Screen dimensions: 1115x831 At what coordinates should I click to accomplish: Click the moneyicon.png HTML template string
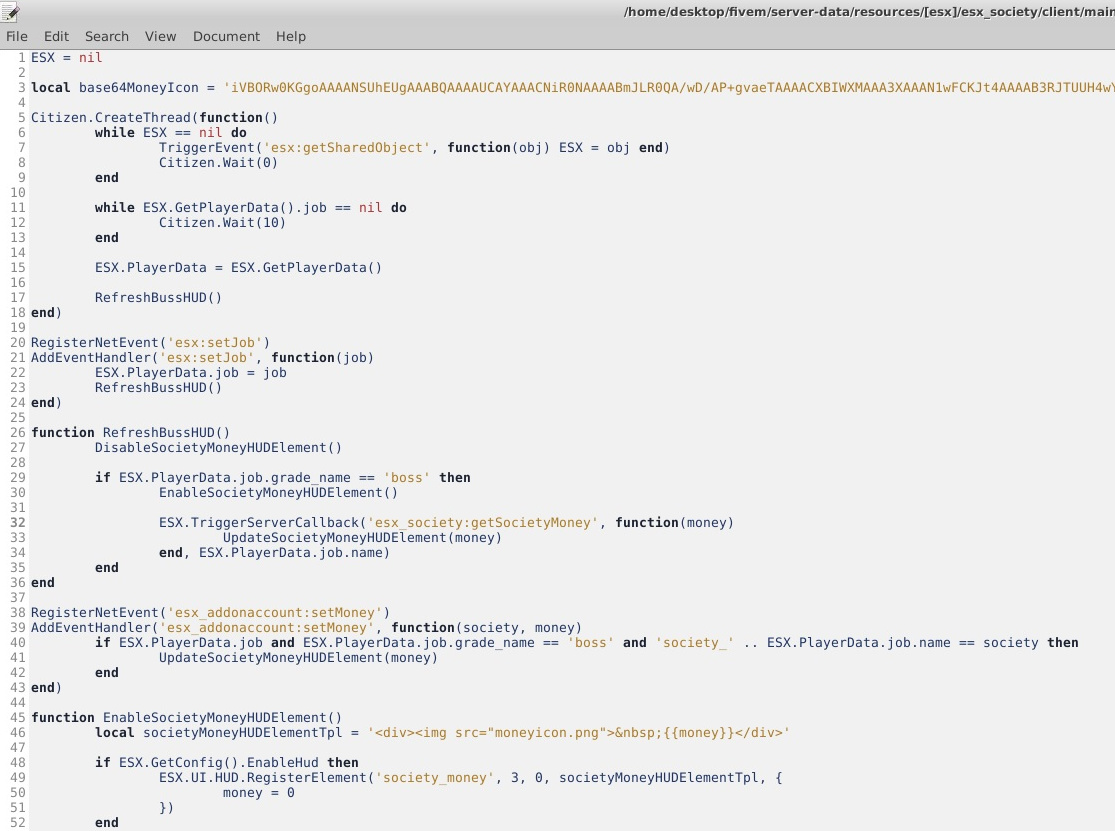click(x=578, y=733)
